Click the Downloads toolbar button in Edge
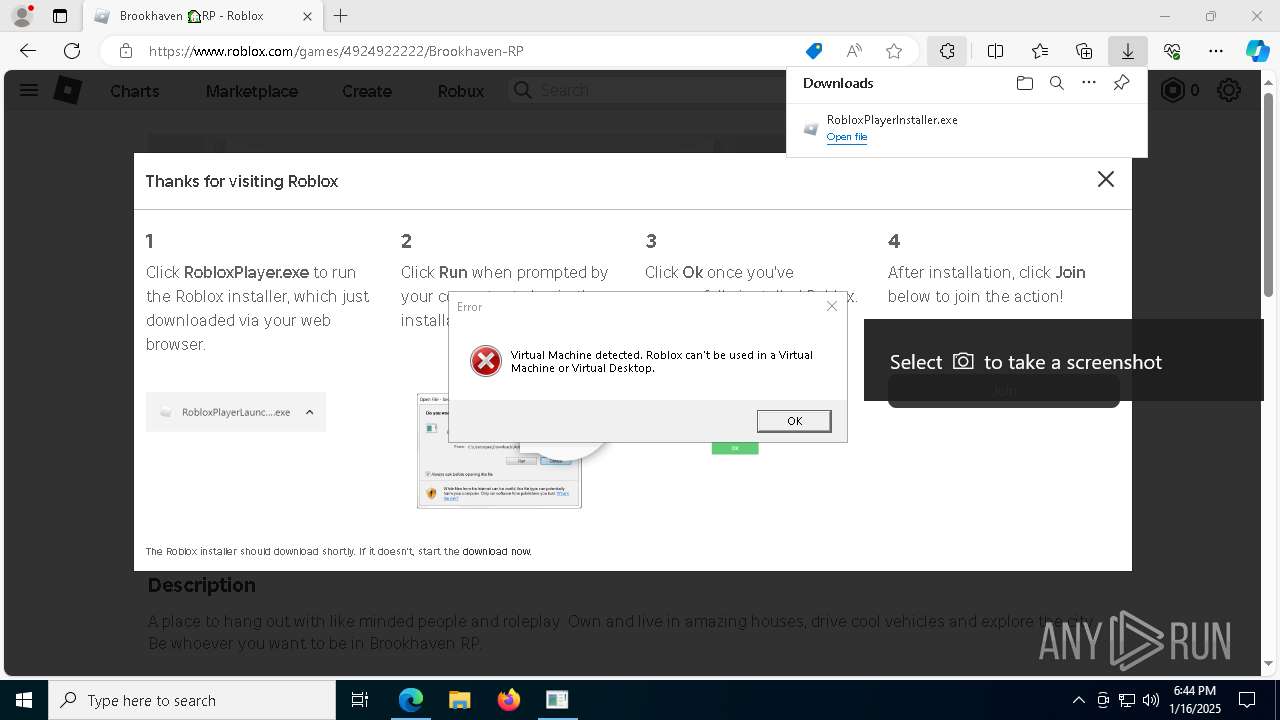 click(1127, 51)
